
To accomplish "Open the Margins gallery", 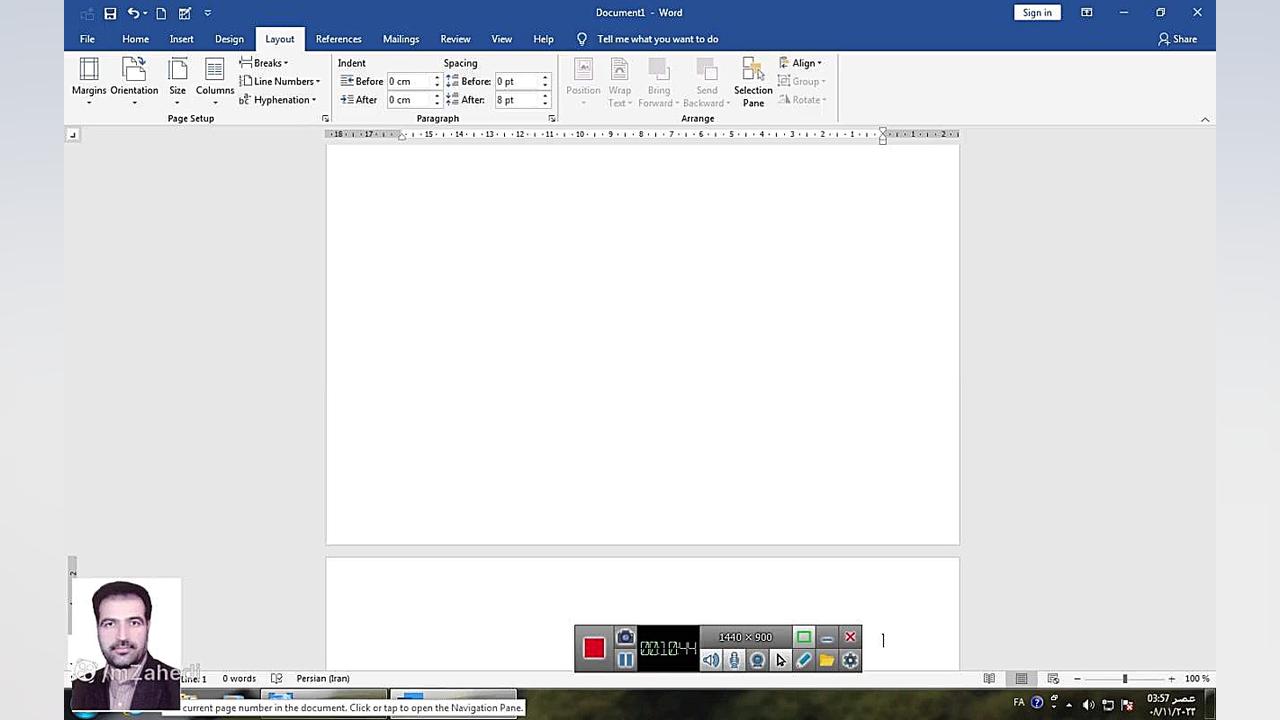I will (x=89, y=80).
